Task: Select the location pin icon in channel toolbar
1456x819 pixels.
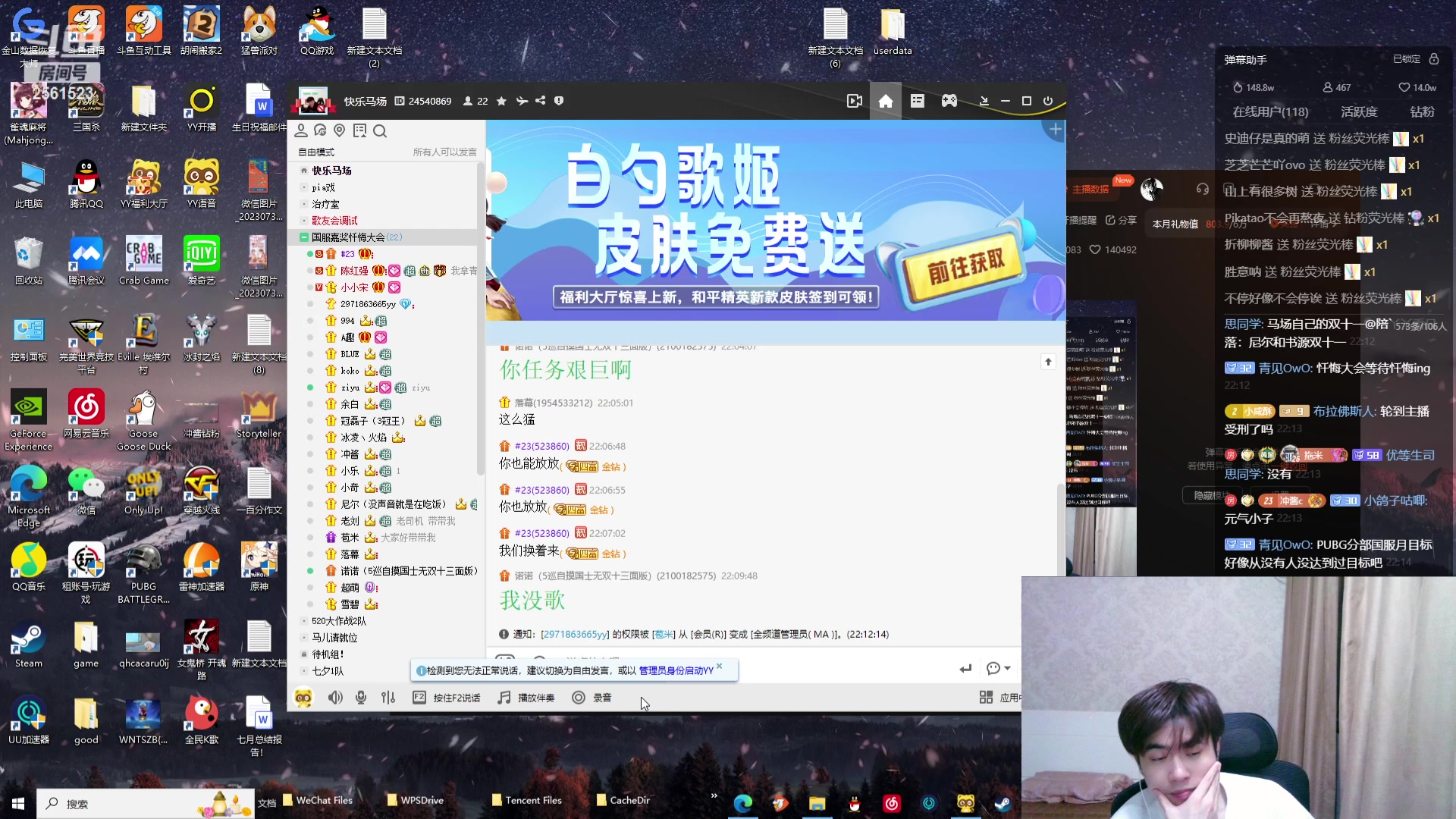Action: [x=339, y=130]
